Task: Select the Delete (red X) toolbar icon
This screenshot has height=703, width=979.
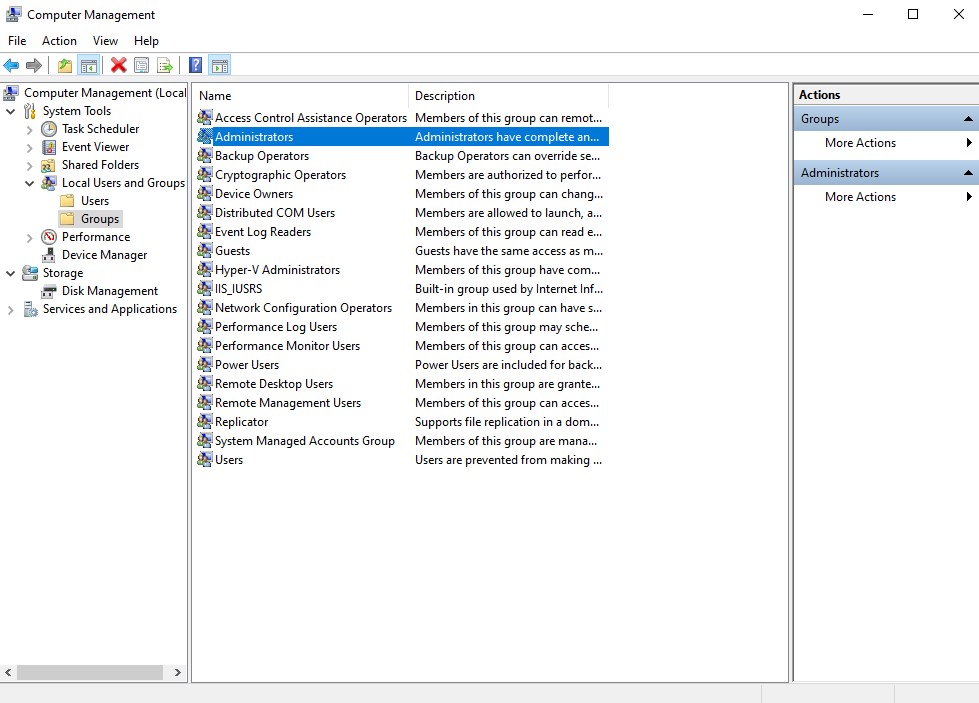Action: (119, 65)
